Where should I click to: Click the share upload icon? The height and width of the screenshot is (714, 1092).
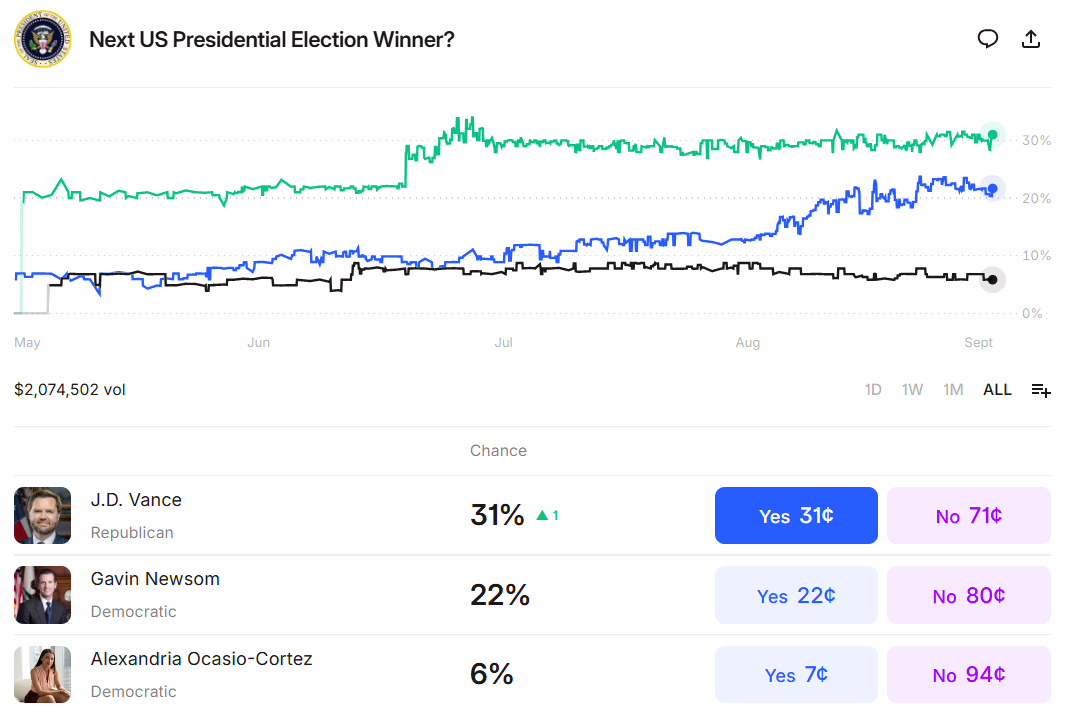click(1031, 39)
